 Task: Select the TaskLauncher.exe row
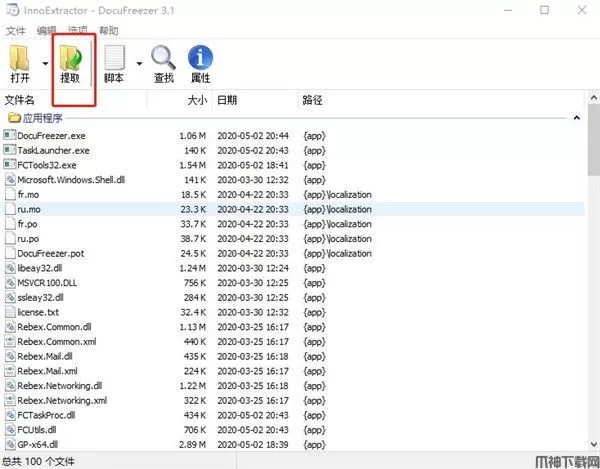pyautogui.click(x=53, y=150)
